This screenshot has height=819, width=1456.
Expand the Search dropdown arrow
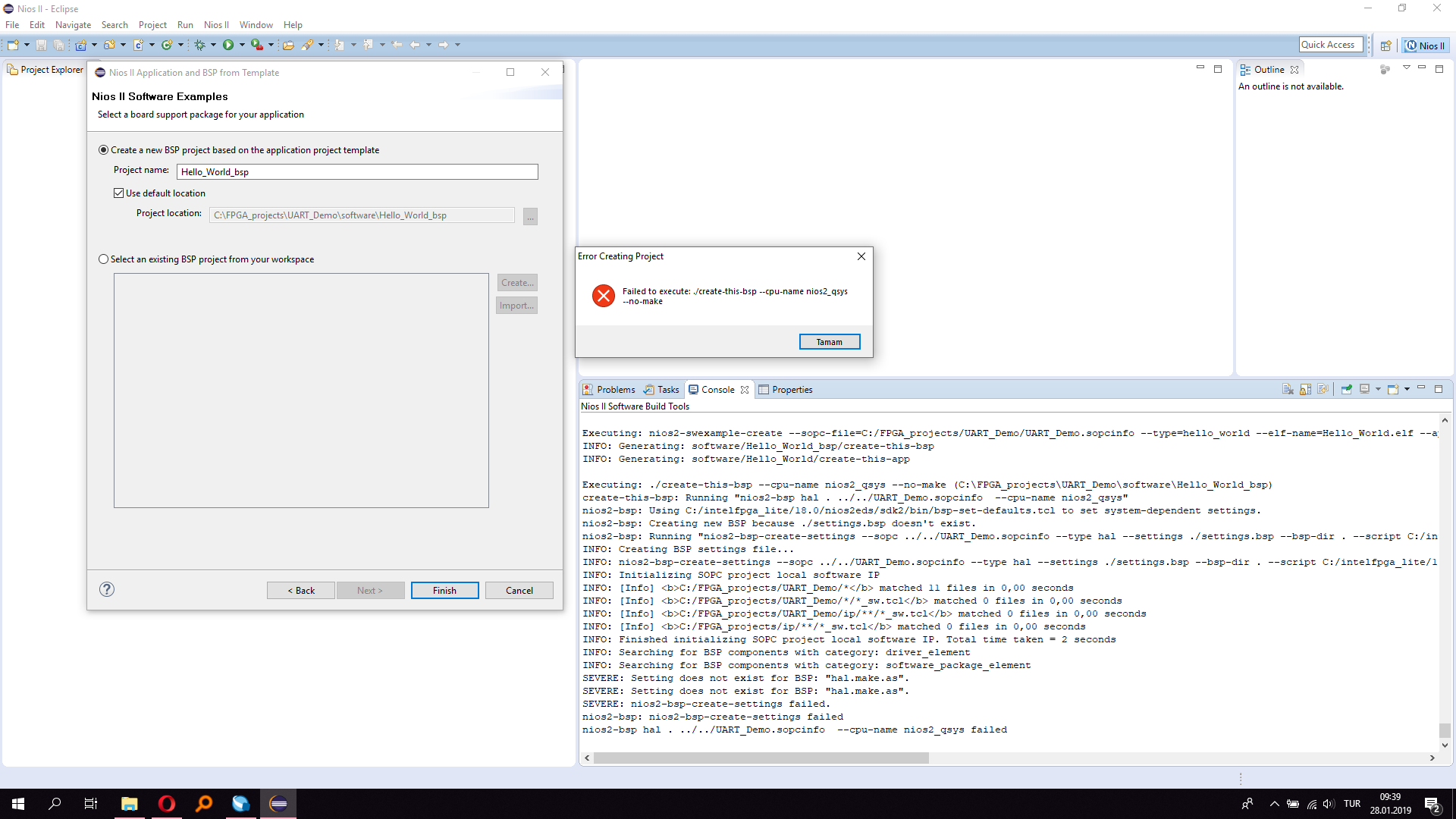[x=321, y=45]
